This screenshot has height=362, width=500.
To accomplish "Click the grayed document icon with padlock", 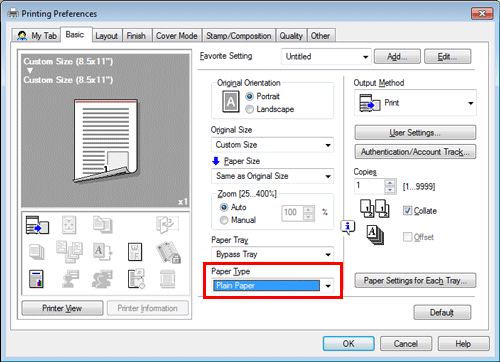I will tap(168, 252).
